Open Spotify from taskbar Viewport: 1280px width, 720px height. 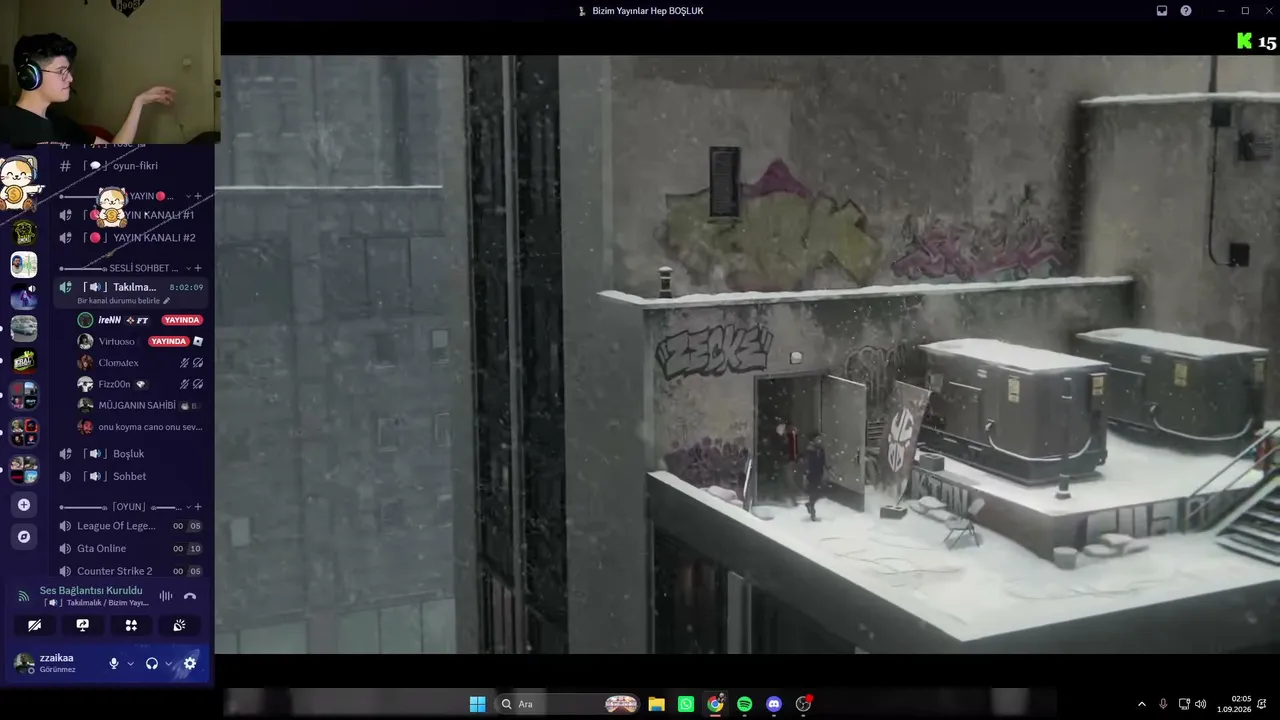(x=744, y=704)
